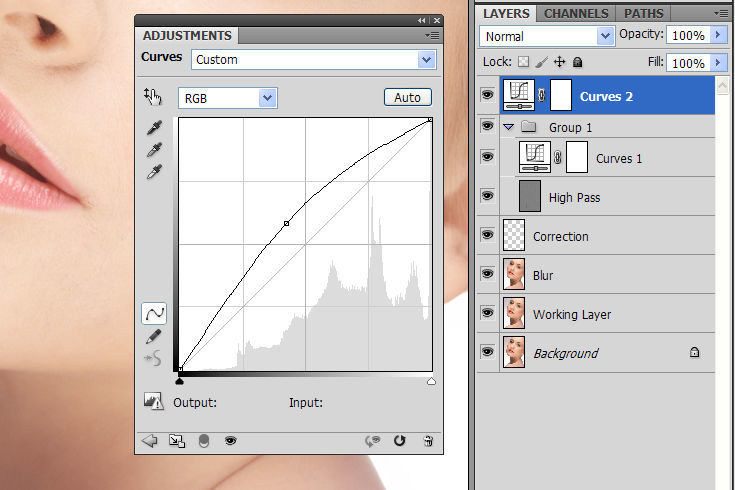Viewport: 735px width, 490px height.
Task: Toggle Curves adjustment layer visibility in Adjustments
Action: (231, 441)
